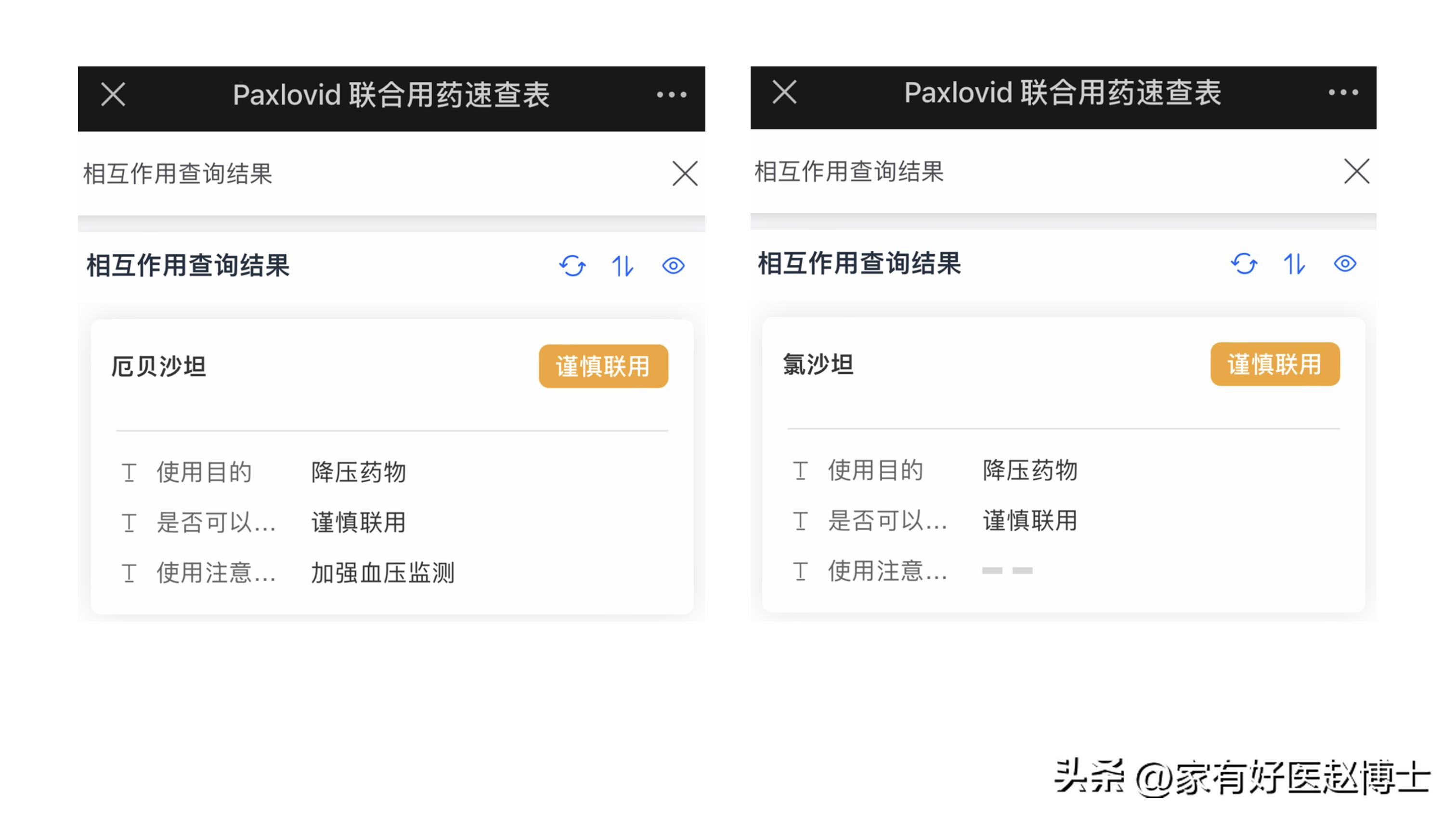Viewport: 1456px width, 819px height.
Task: Toggle the eye visibility icon in left results header
Action: click(674, 267)
